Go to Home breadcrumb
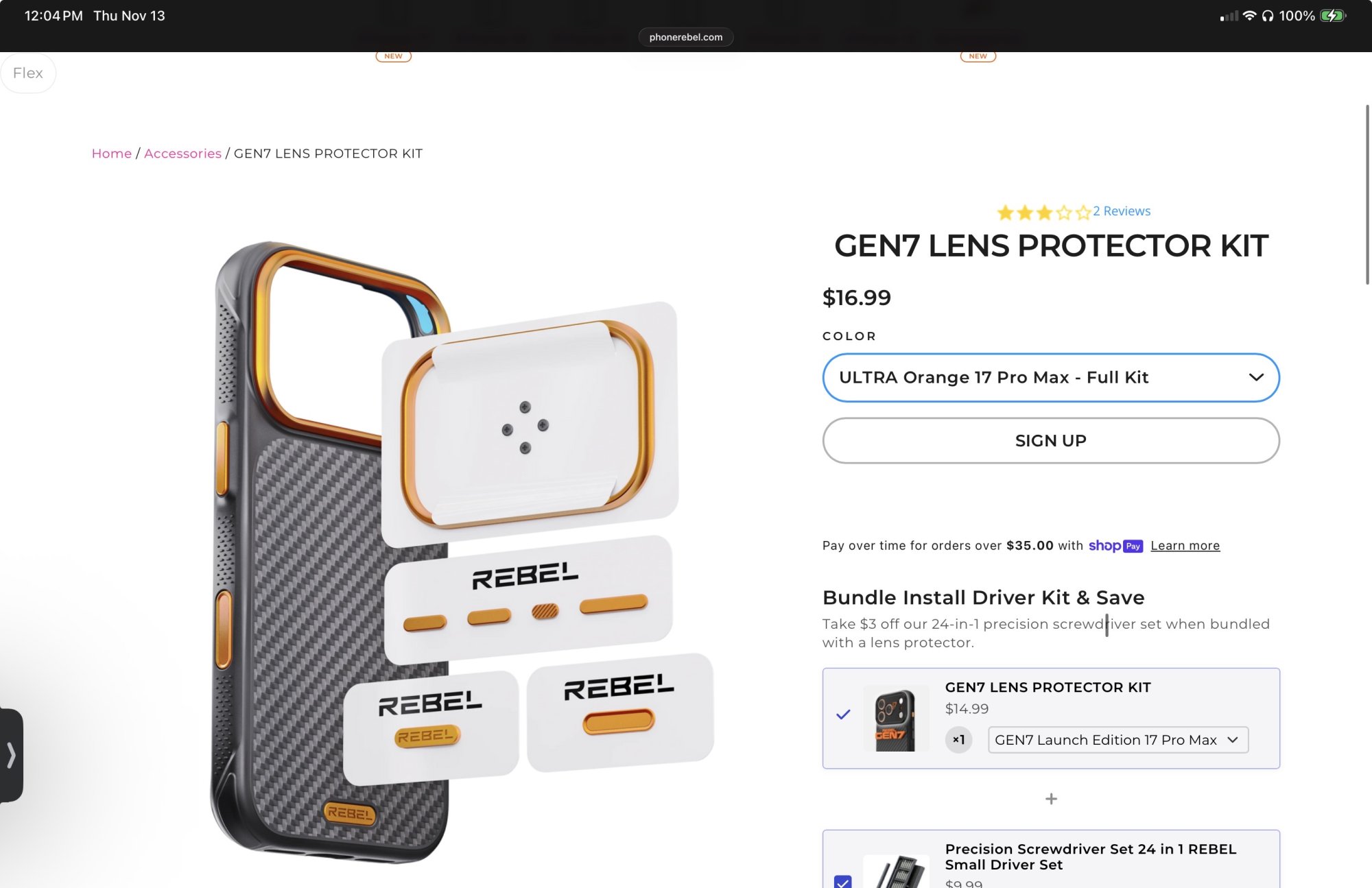This screenshot has width=1372, height=888. 112,154
